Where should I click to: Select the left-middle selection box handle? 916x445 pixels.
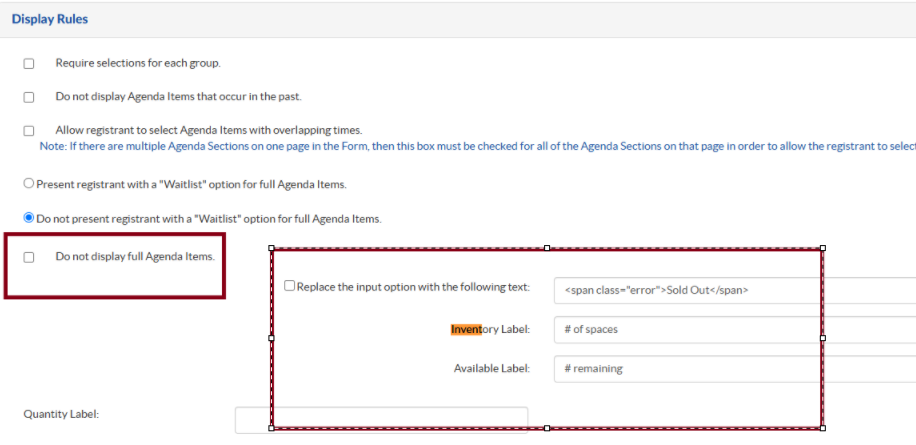point(271,338)
